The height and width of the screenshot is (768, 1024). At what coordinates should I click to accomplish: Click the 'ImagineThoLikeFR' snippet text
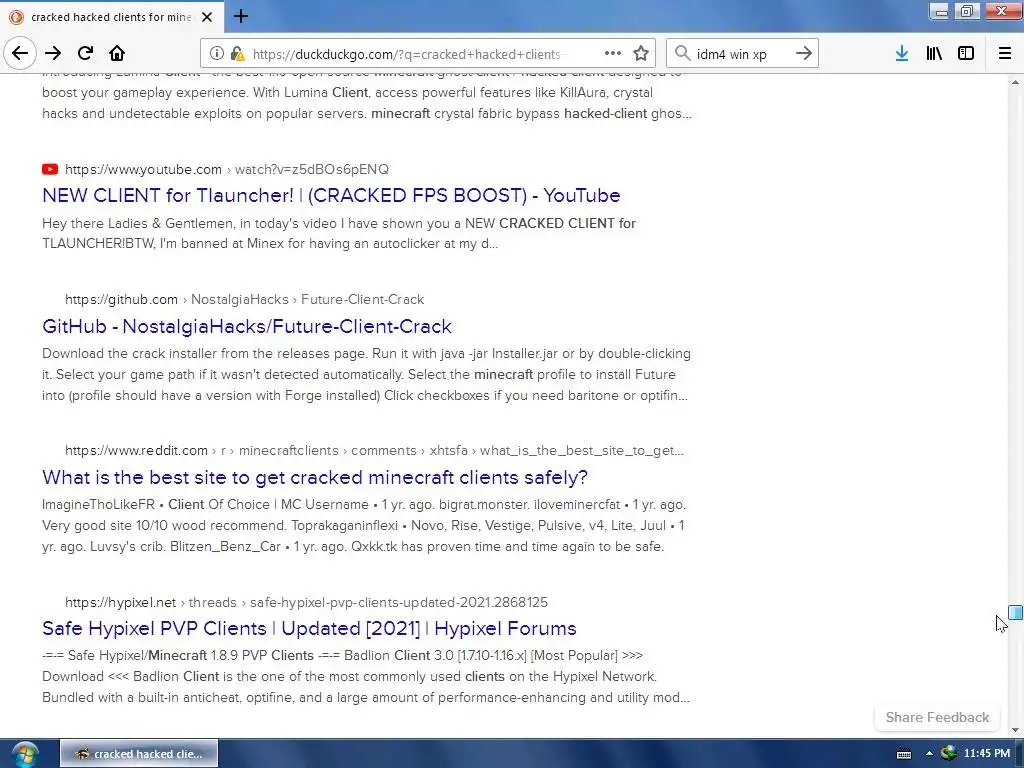pyautogui.click(x=364, y=526)
